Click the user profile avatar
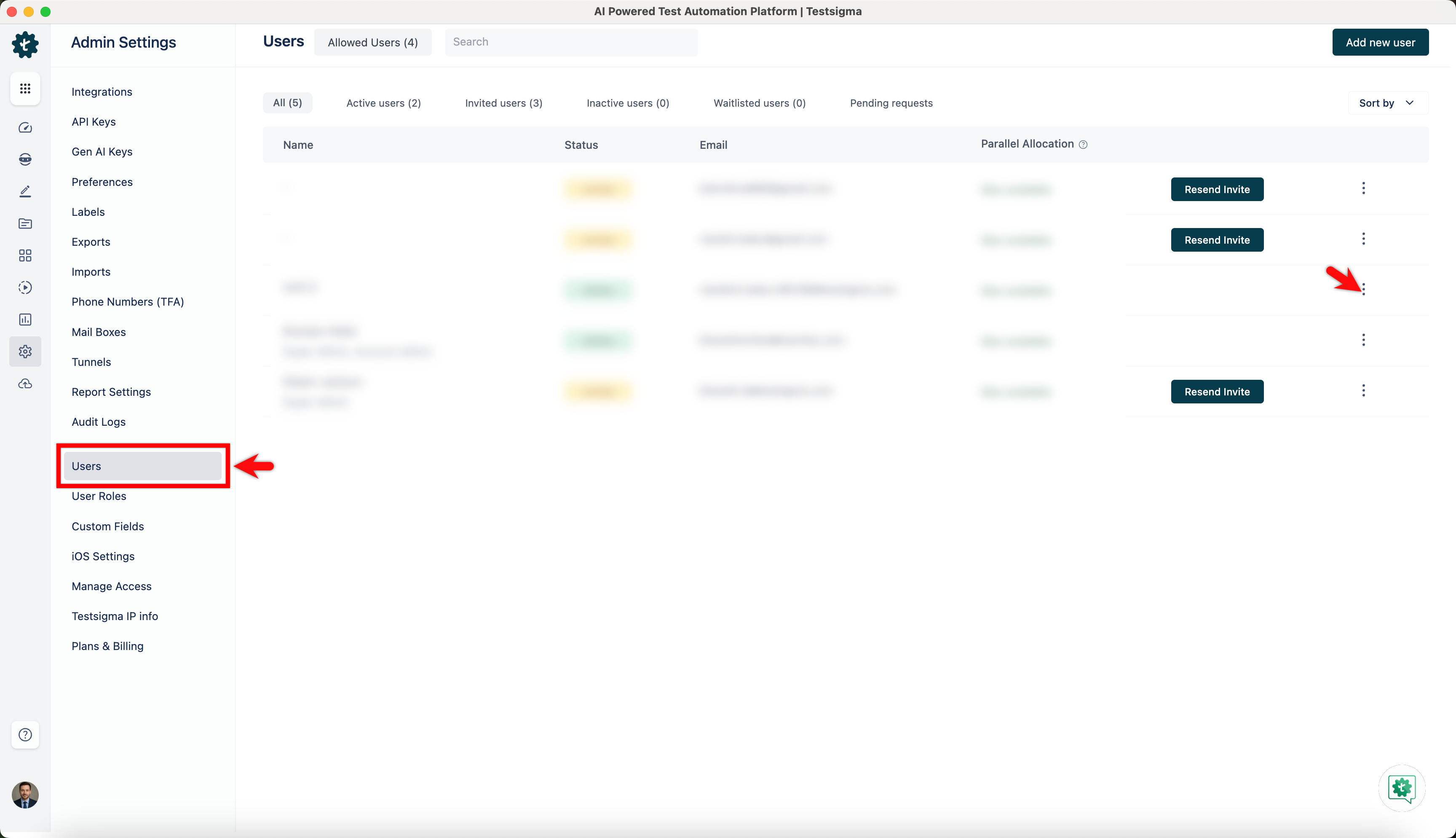 (x=25, y=794)
